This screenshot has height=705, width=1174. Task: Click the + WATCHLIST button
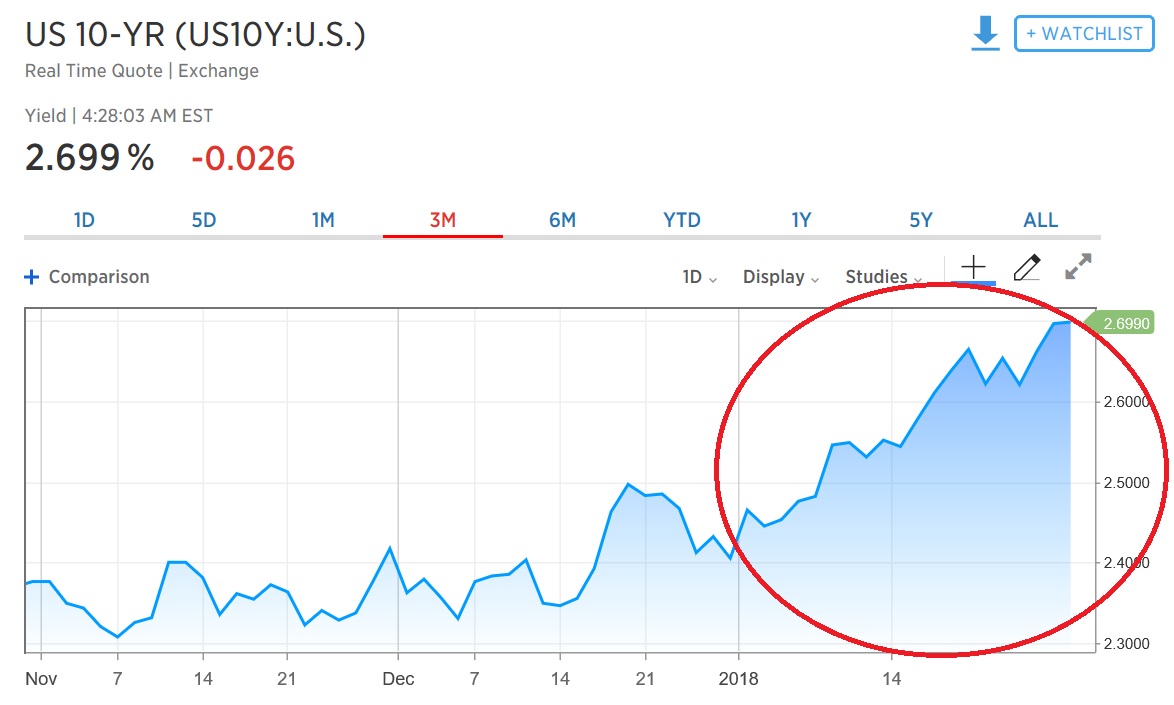point(1083,32)
